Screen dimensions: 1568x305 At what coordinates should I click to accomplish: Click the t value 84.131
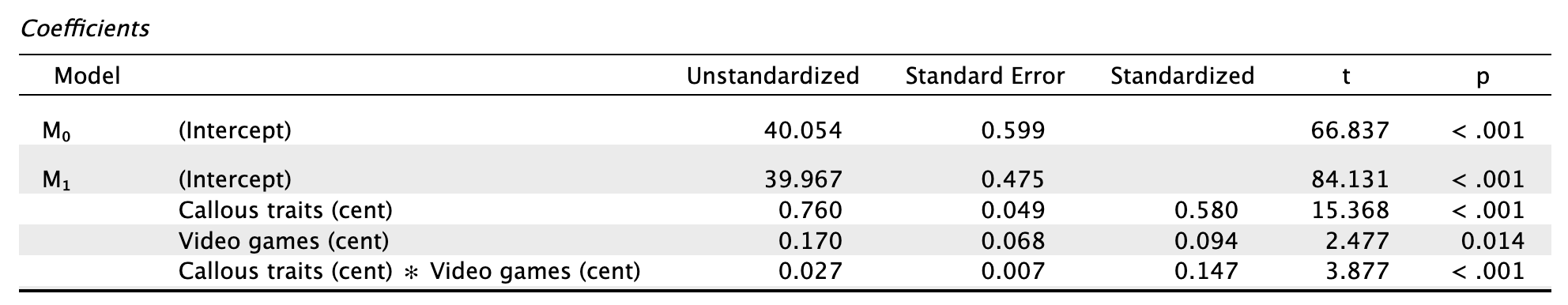pyautogui.click(x=1349, y=180)
